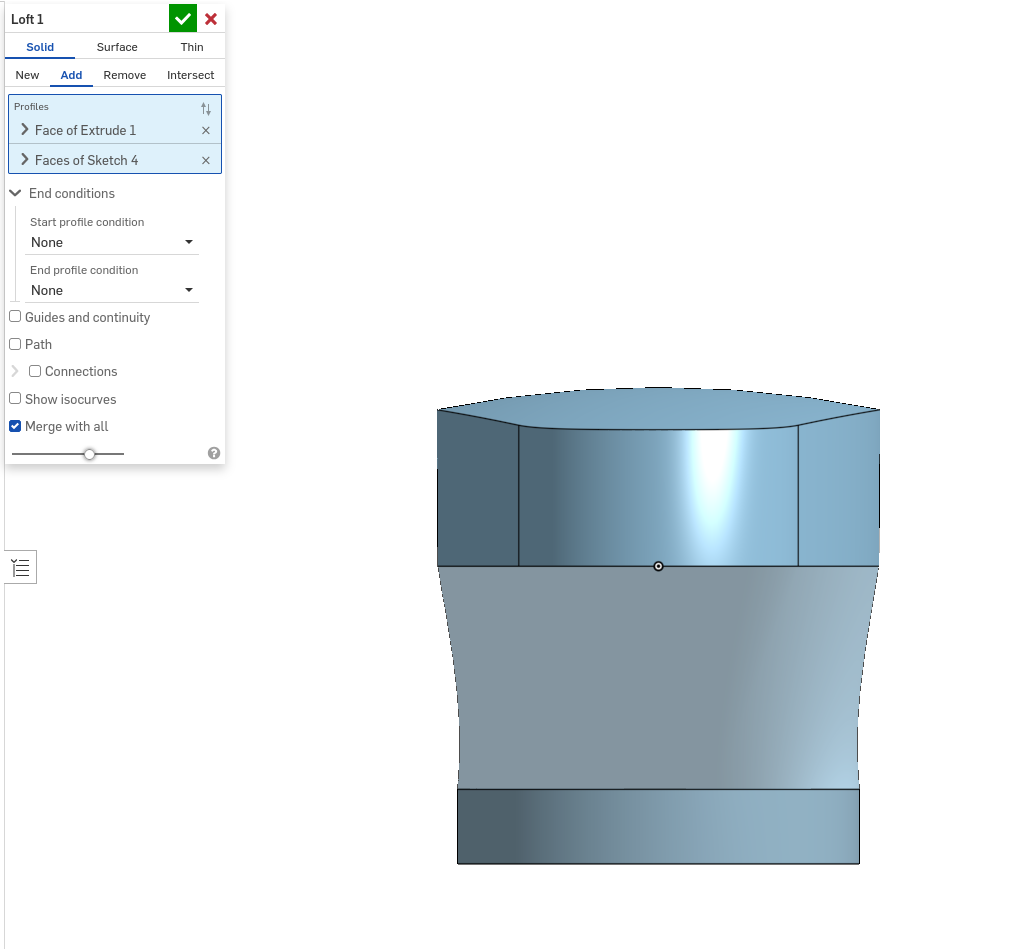Screen dimensions: 1035x949
Task: Choose the Intersect operation tab
Action: click(190, 75)
